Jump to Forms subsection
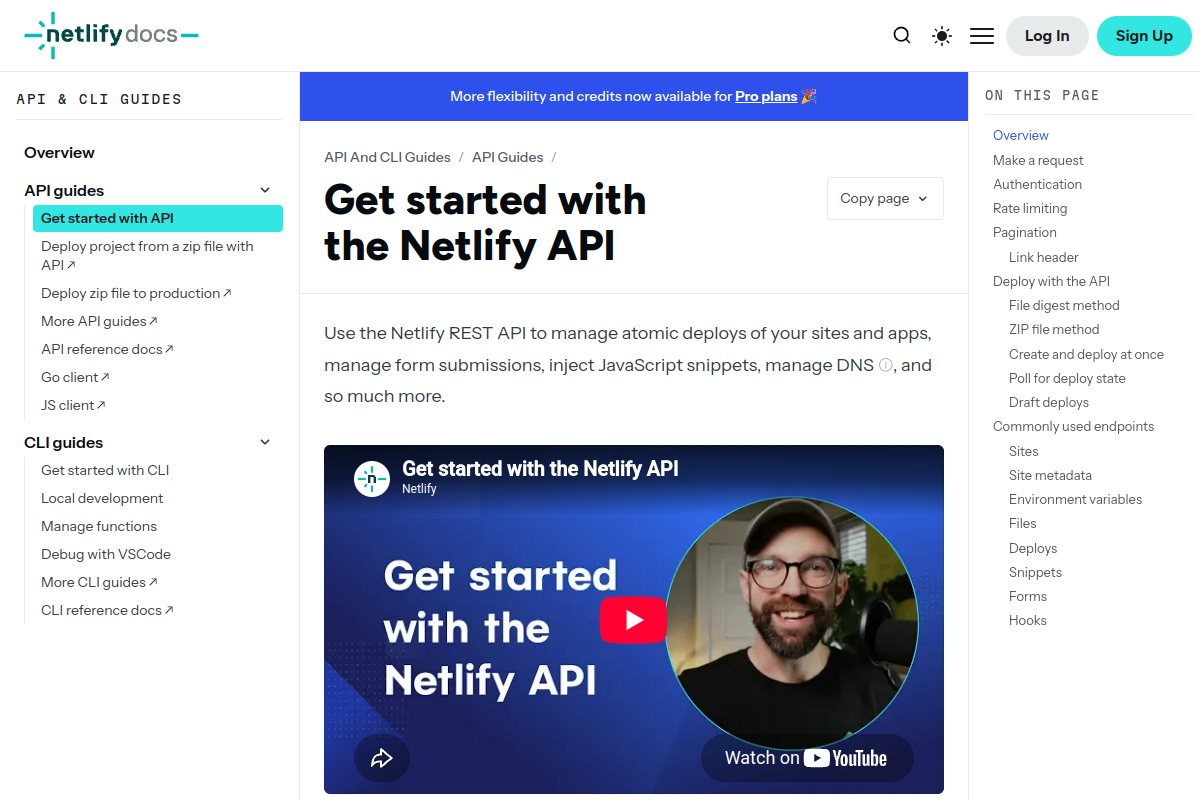Viewport: 1200px width, 800px height. point(1028,596)
